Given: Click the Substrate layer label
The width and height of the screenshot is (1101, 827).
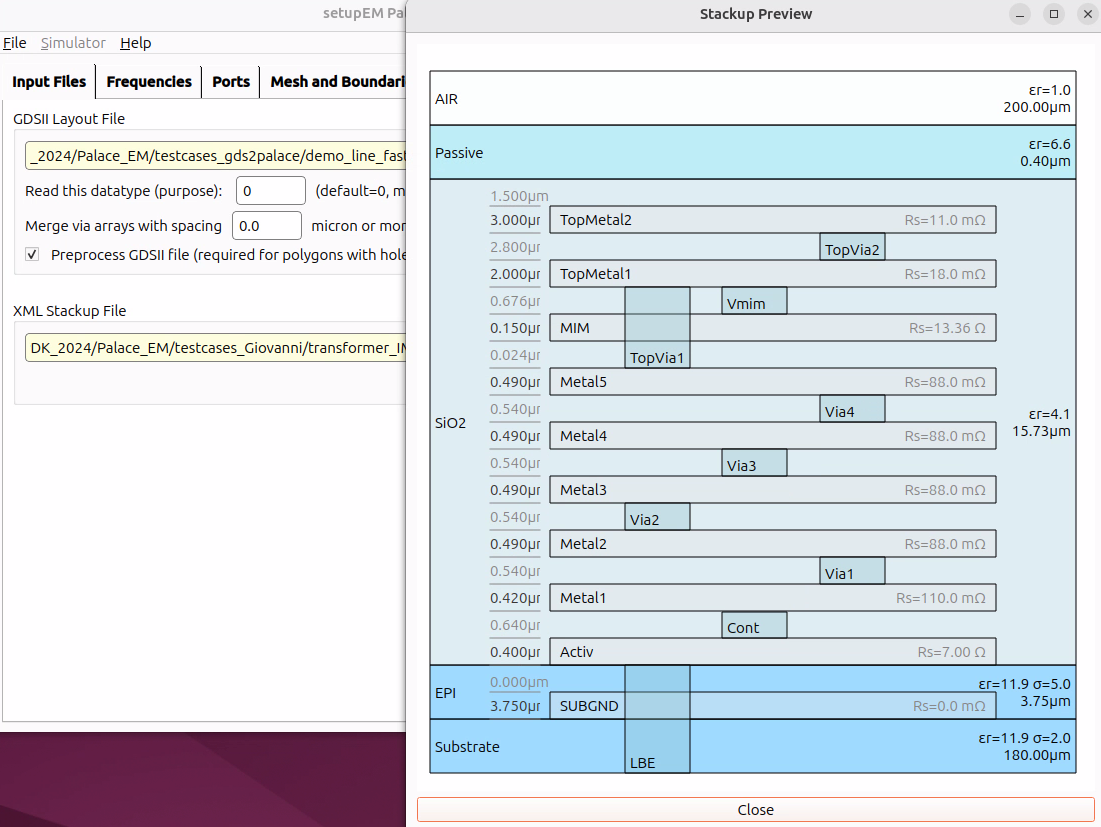Looking at the screenshot, I should point(467,747).
